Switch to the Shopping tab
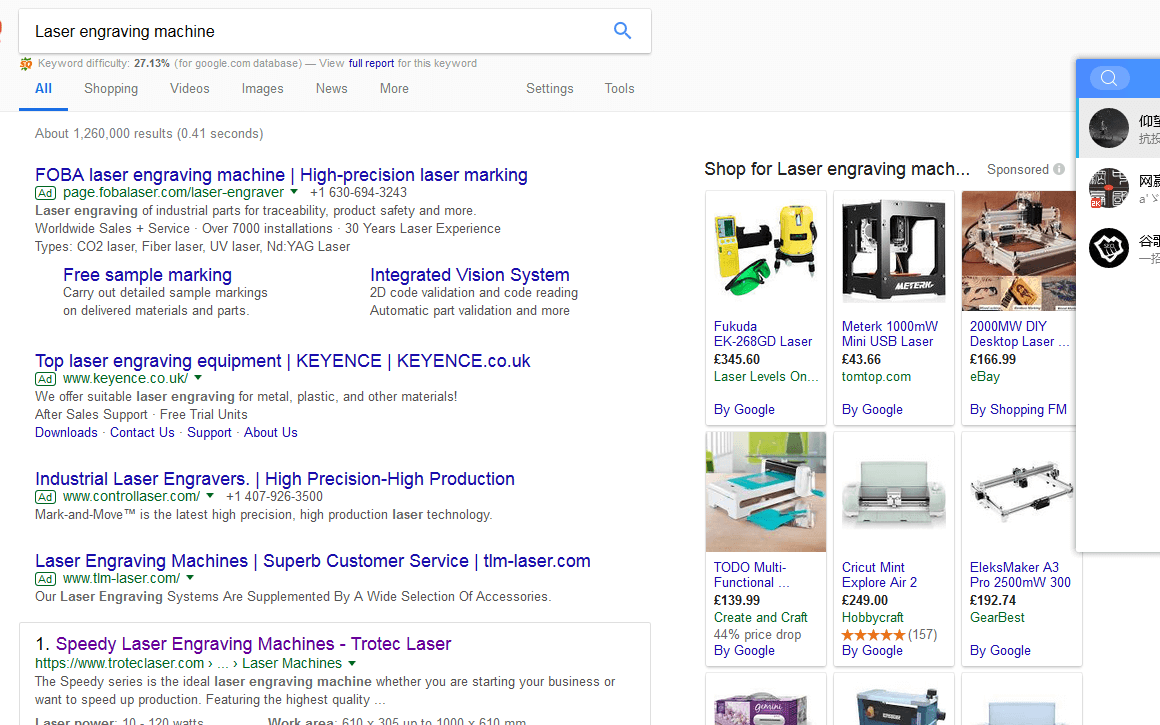The image size is (1160, 725). 111,89
